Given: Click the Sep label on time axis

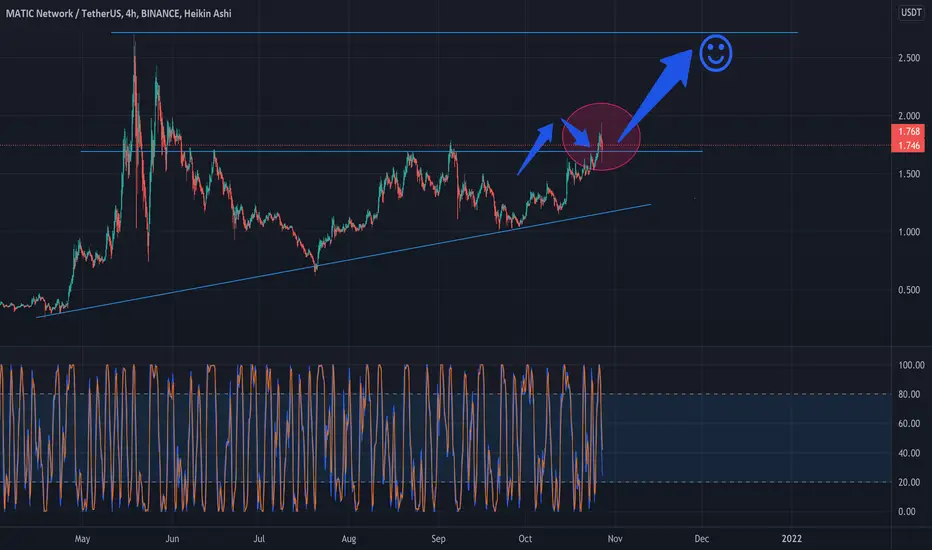Looking at the screenshot, I should (438, 539).
